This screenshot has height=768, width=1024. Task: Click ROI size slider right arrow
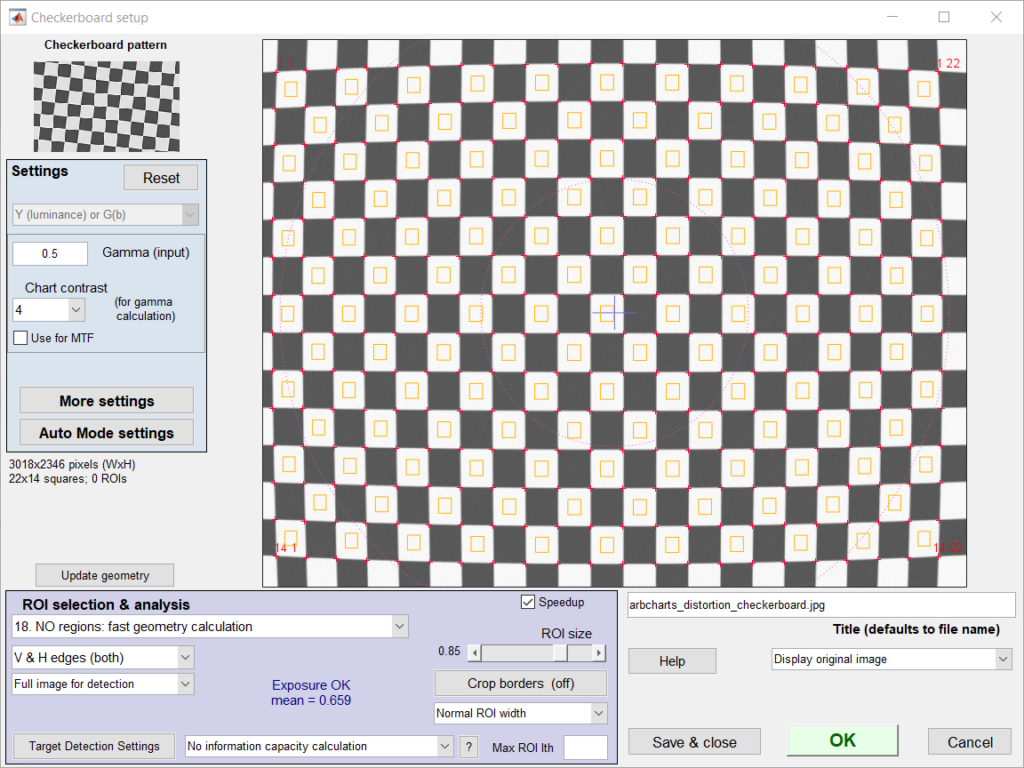point(599,652)
